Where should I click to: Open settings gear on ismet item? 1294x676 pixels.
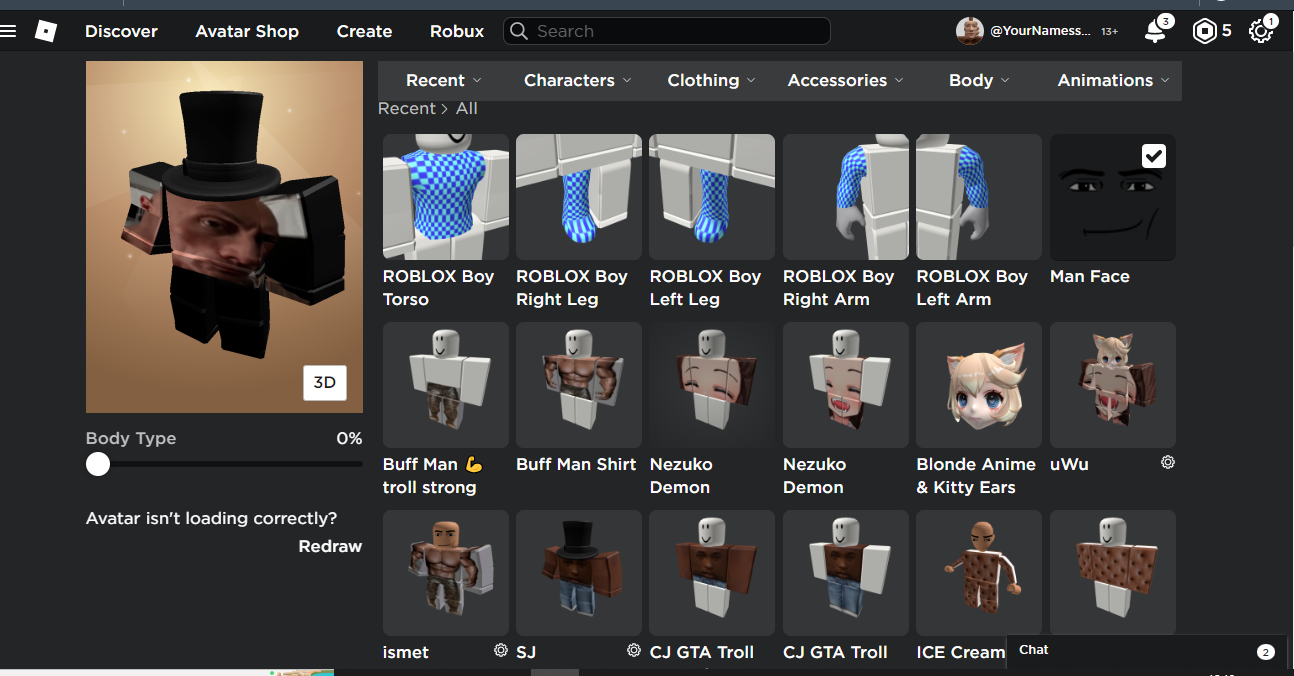coord(500,650)
